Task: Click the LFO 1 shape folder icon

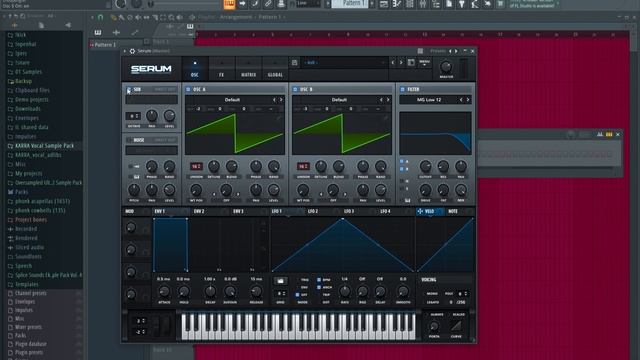Action: [280, 281]
